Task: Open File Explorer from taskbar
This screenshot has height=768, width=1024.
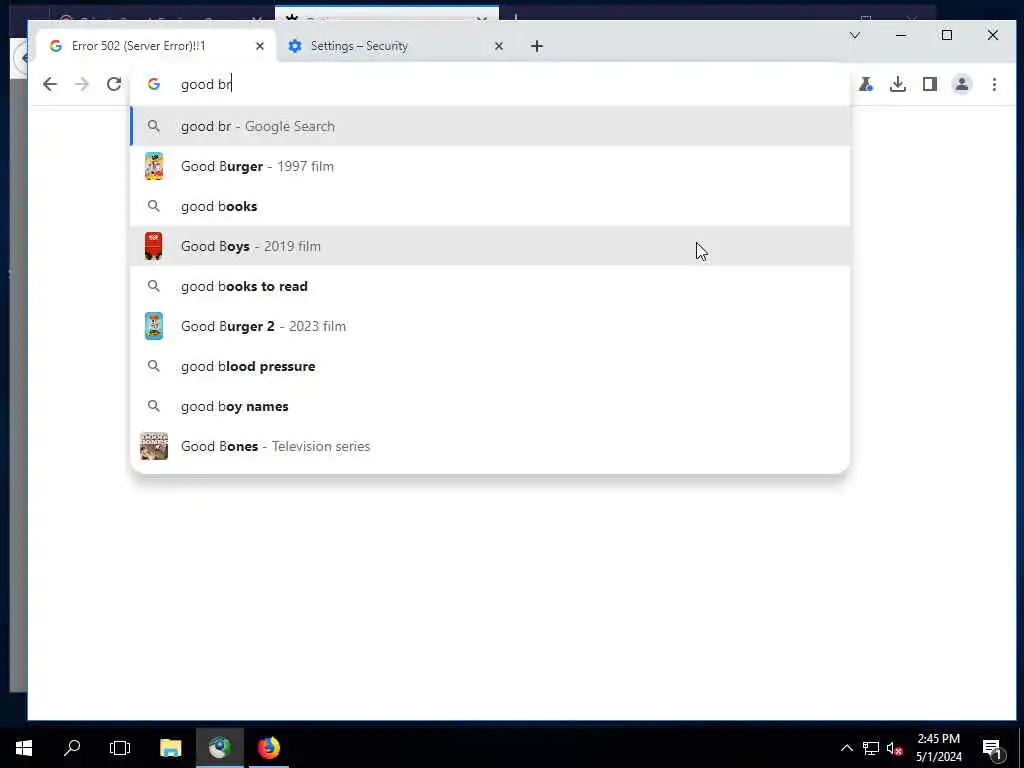Action: click(170, 748)
